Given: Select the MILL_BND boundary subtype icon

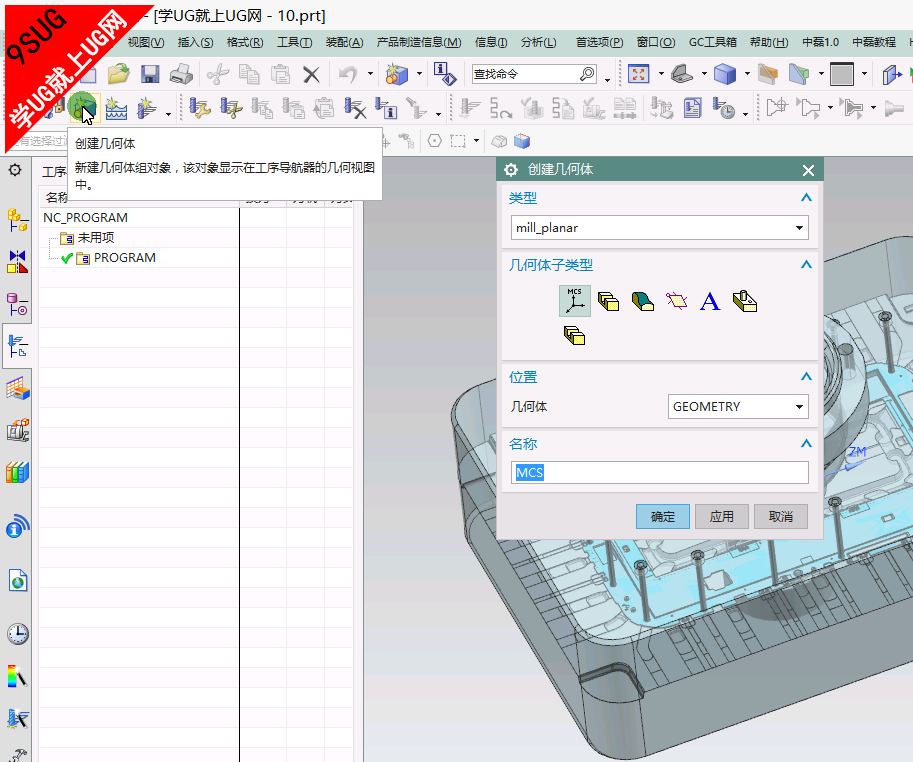Looking at the screenshot, I should (676, 302).
